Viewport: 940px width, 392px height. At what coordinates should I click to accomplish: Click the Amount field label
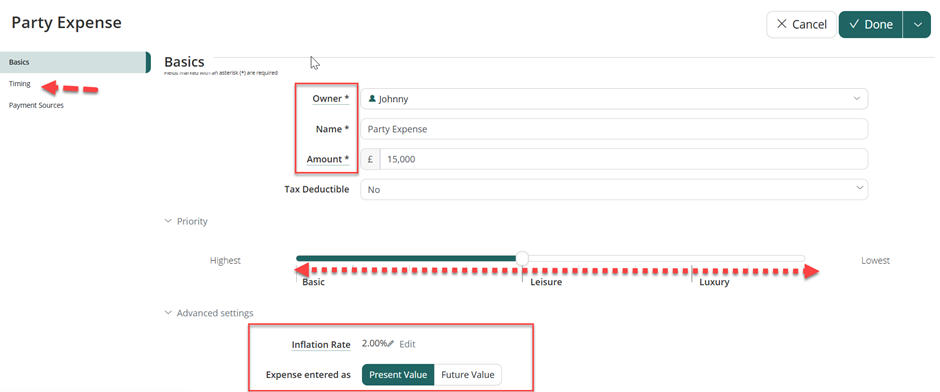(x=328, y=159)
